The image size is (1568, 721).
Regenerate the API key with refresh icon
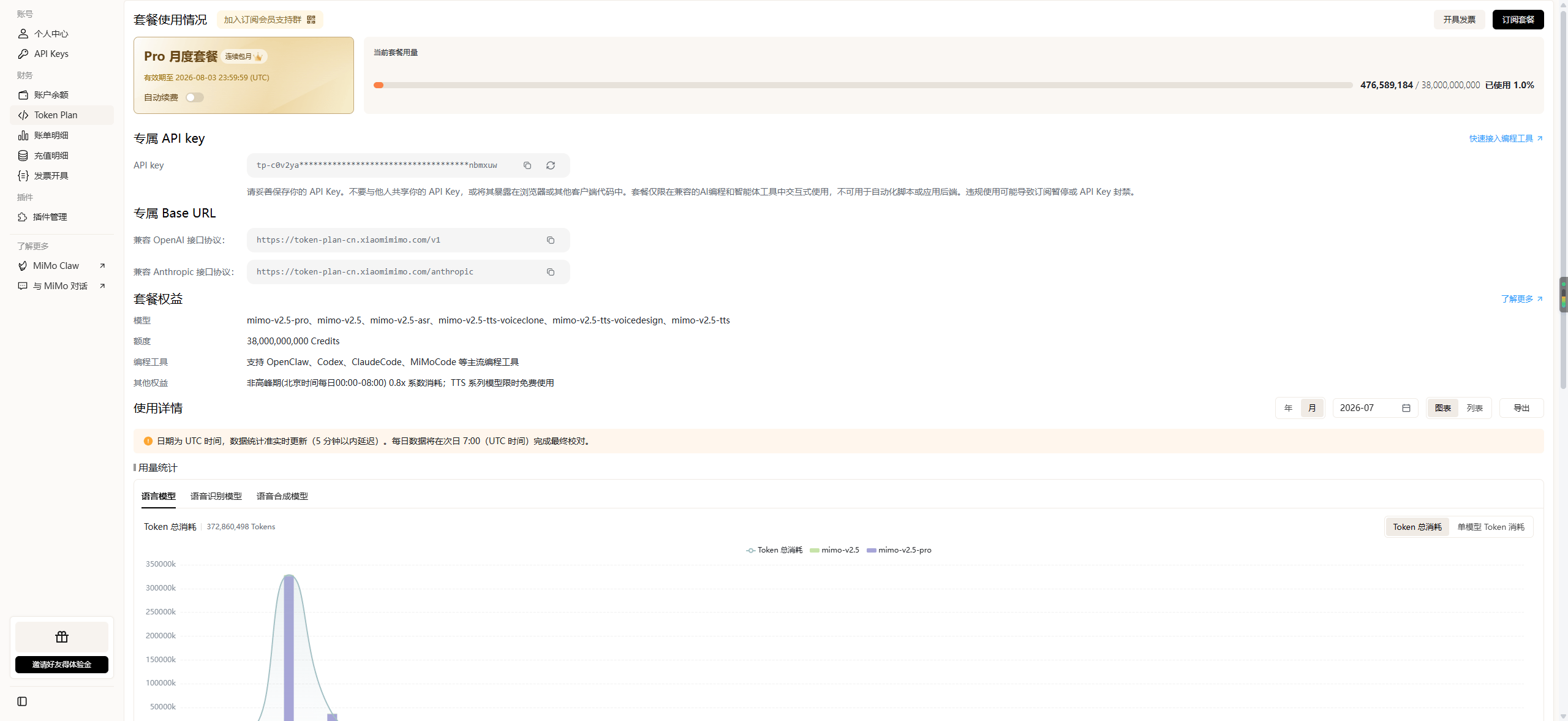(x=551, y=165)
